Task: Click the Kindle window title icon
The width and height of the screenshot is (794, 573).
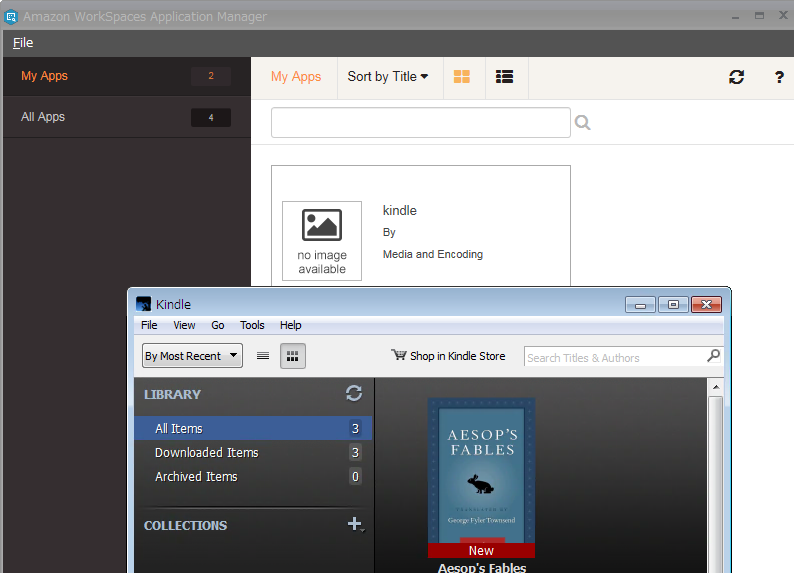Action: (144, 304)
